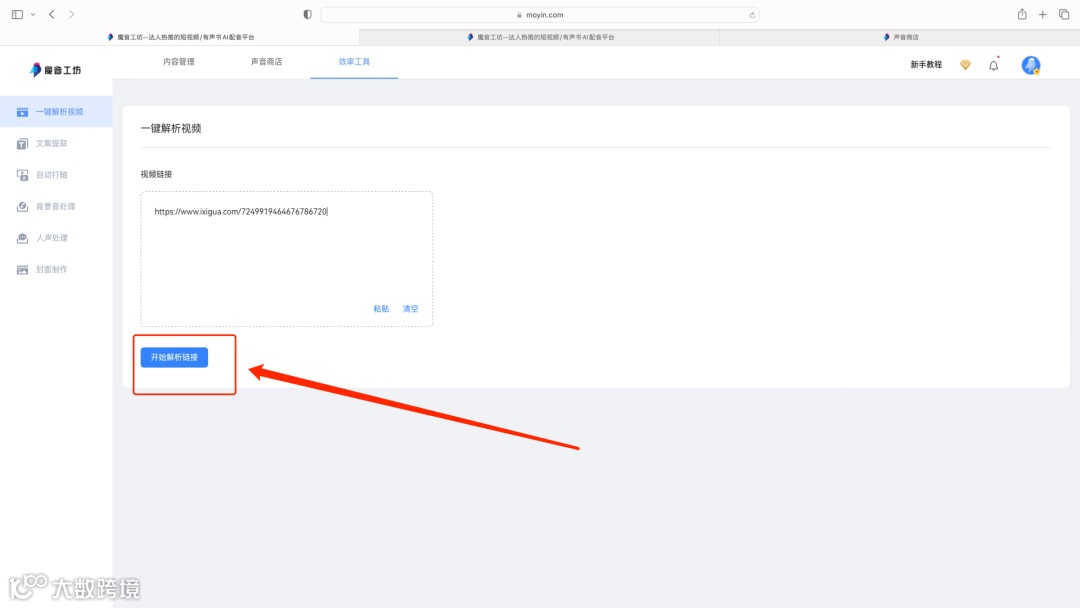Click the 粘贴 link
Viewport: 1080px width, 608px height.
click(381, 309)
